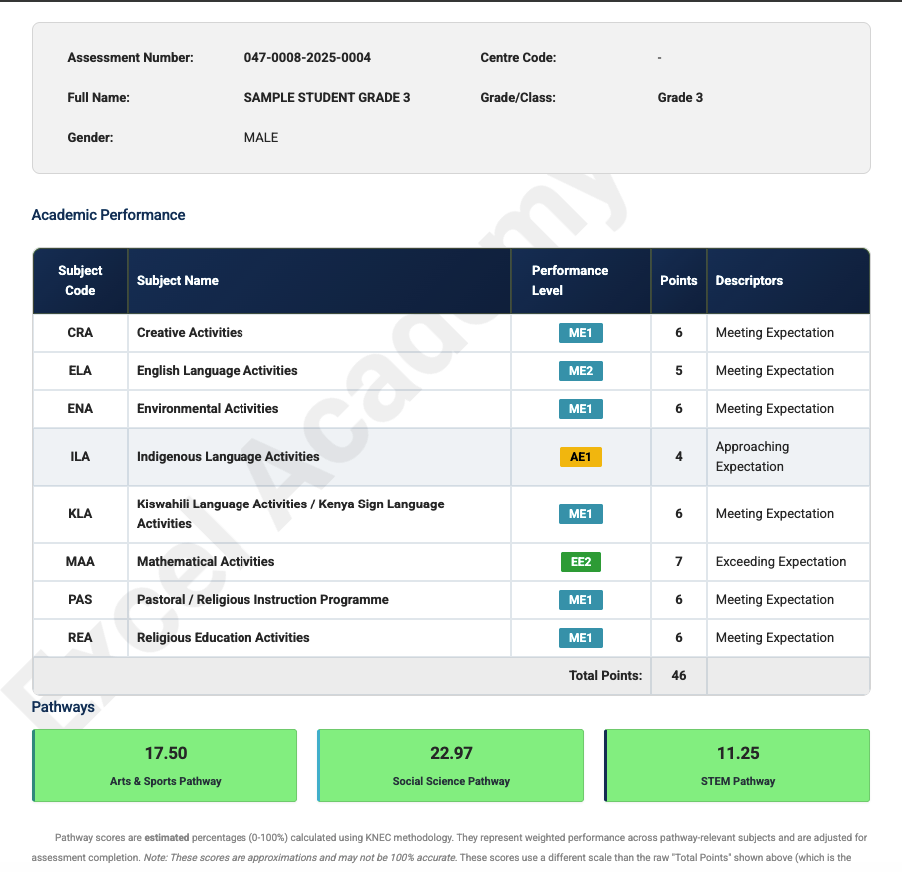Click the Academic Performance section heading
Viewport: 902px width, 872px height.
point(108,214)
